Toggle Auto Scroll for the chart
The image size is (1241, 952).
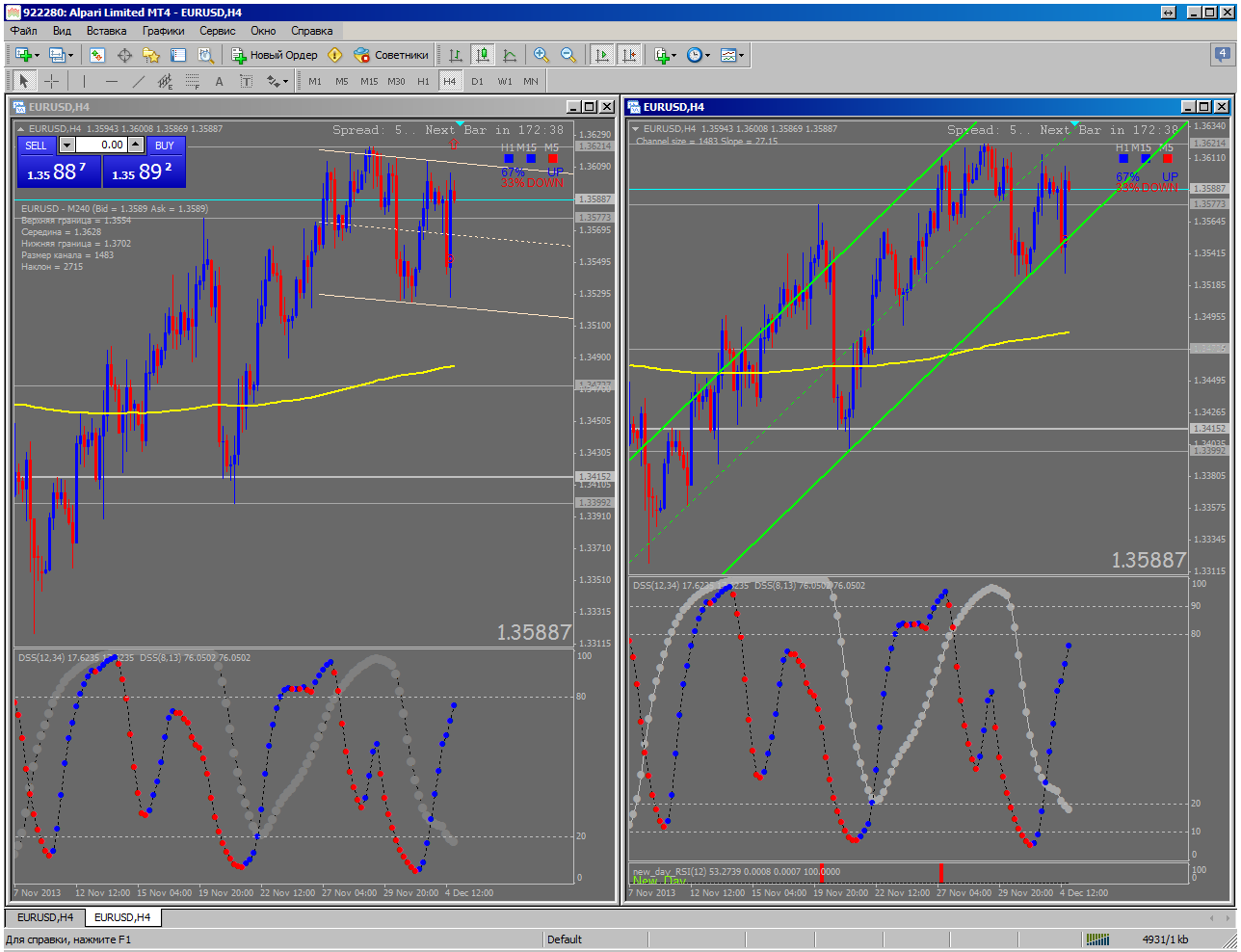coord(602,55)
